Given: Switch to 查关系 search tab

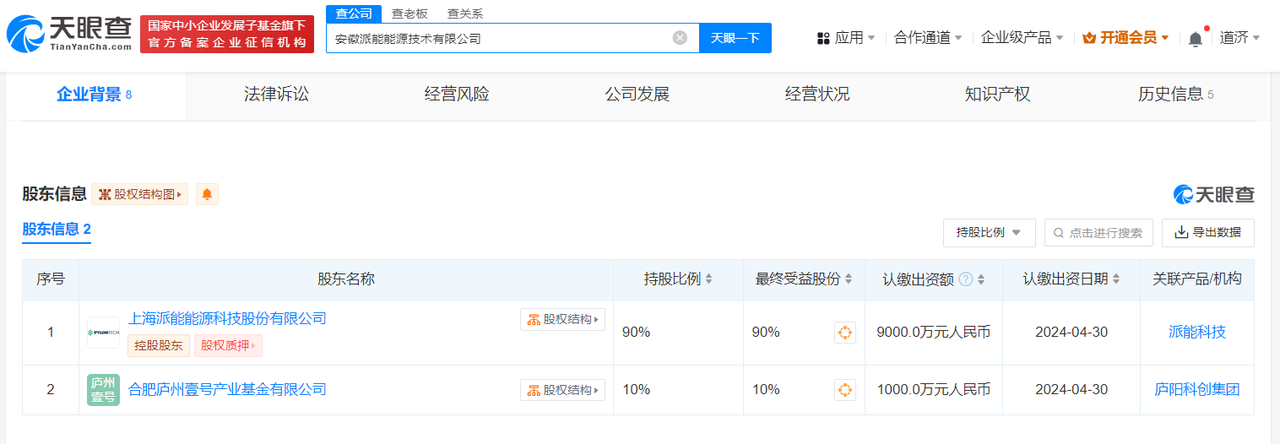Looking at the screenshot, I should (465, 14).
